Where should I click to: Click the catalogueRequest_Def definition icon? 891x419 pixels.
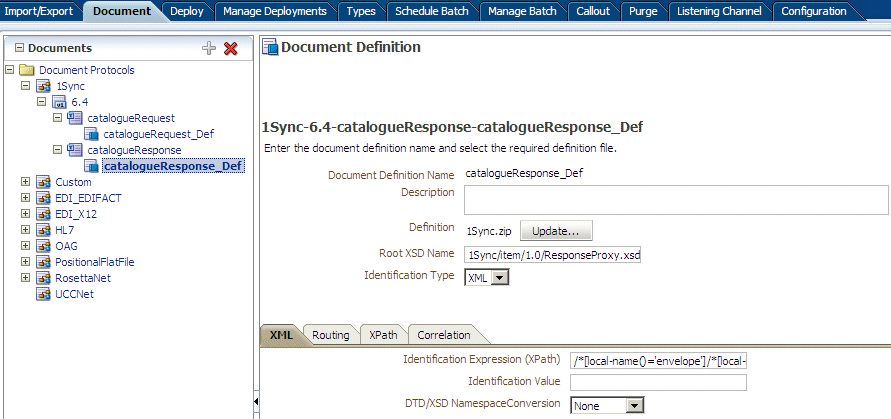click(92, 134)
